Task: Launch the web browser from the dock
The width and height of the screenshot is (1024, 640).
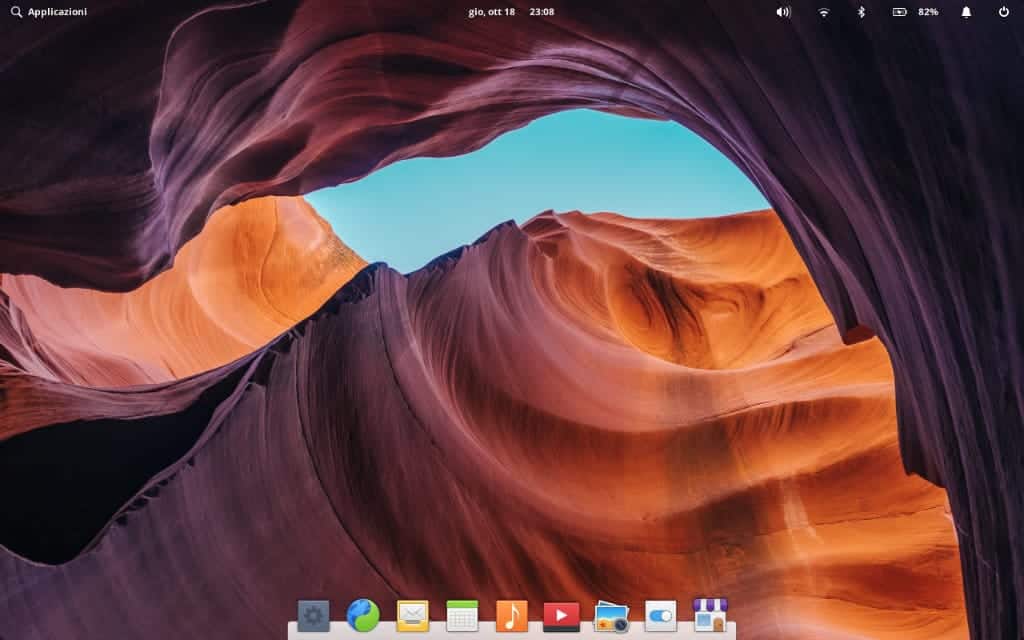Action: [363, 615]
